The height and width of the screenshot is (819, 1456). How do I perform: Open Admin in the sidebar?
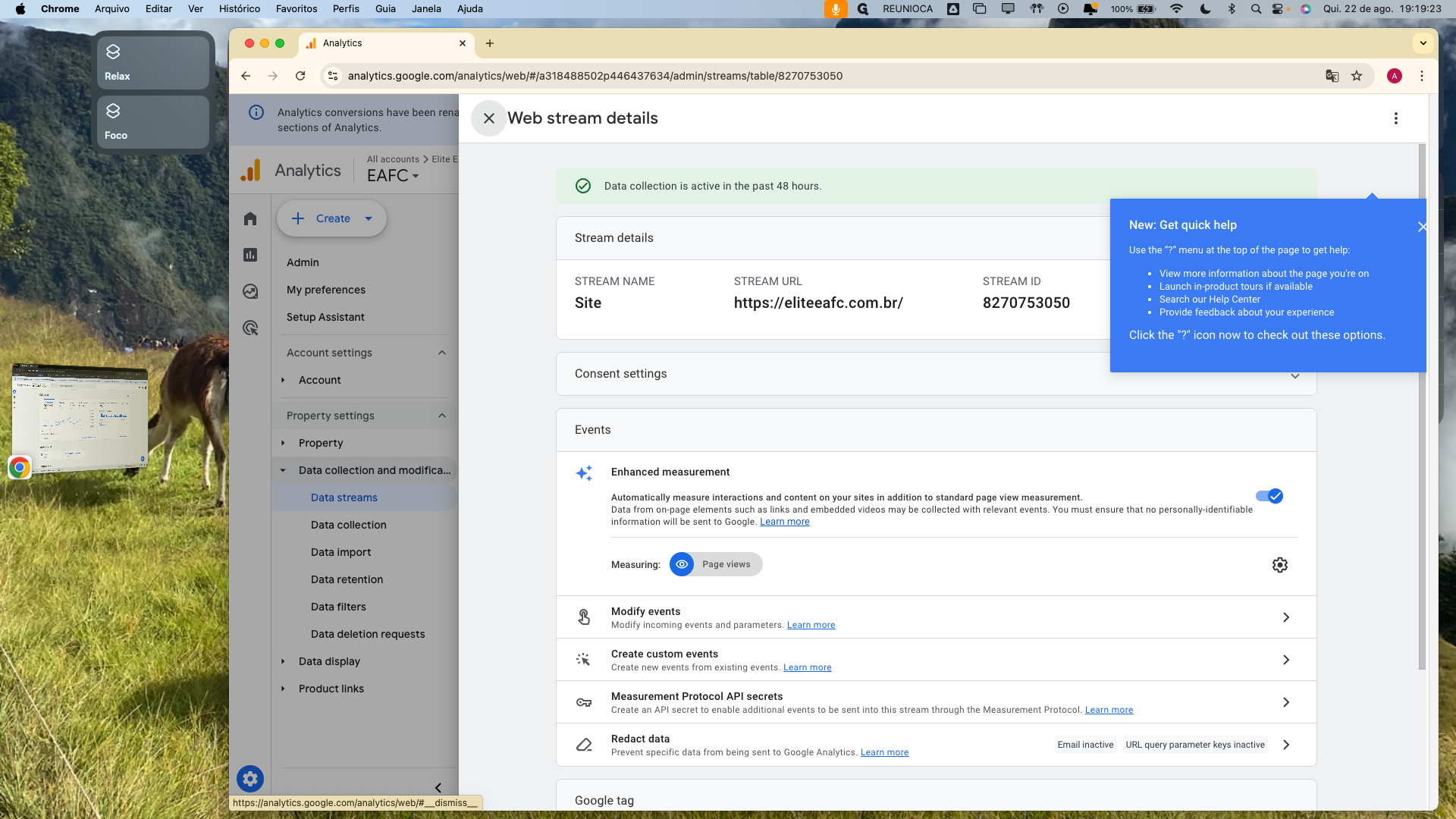click(303, 262)
